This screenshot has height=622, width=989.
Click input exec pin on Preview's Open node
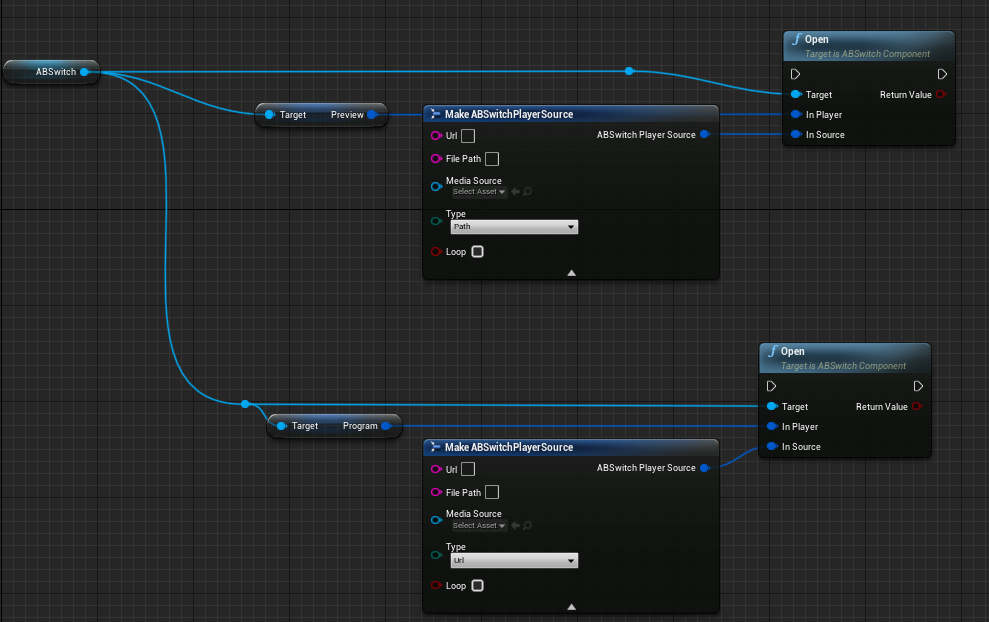pyautogui.click(x=795, y=74)
